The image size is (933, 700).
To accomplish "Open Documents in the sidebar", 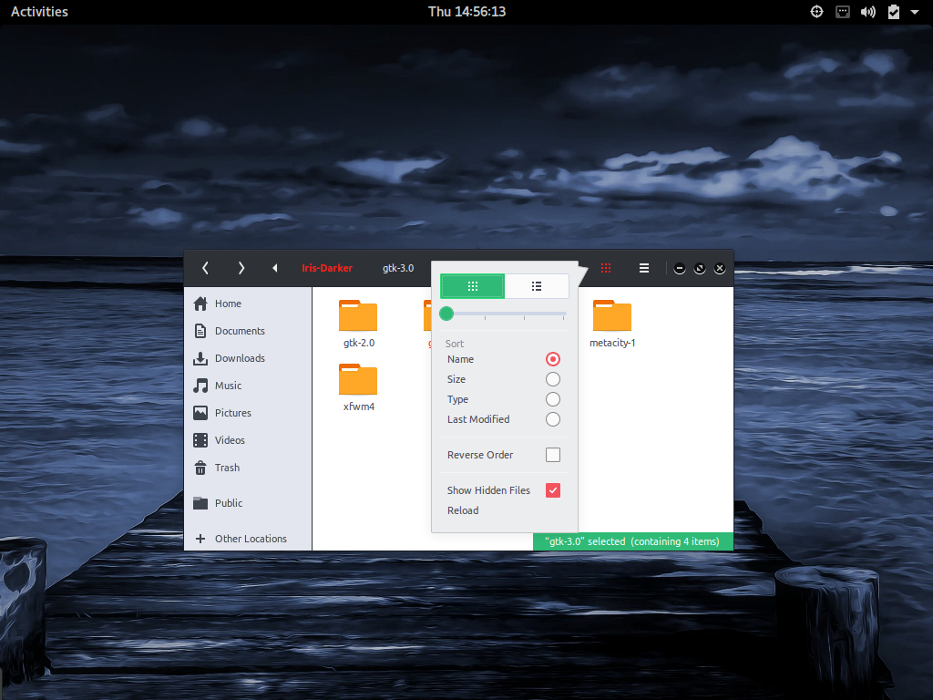I will (x=248, y=331).
